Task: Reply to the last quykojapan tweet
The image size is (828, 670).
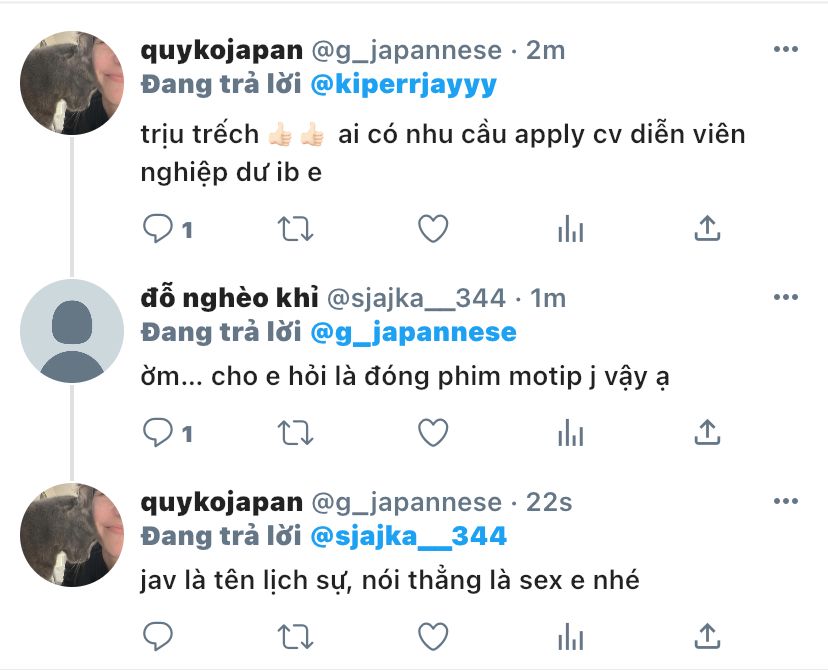Action: click(158, 636)
